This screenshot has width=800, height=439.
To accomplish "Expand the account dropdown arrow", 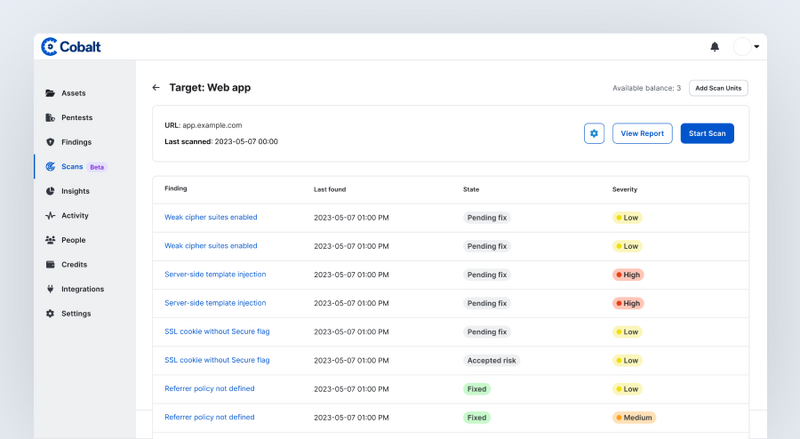I will (757, 46).
